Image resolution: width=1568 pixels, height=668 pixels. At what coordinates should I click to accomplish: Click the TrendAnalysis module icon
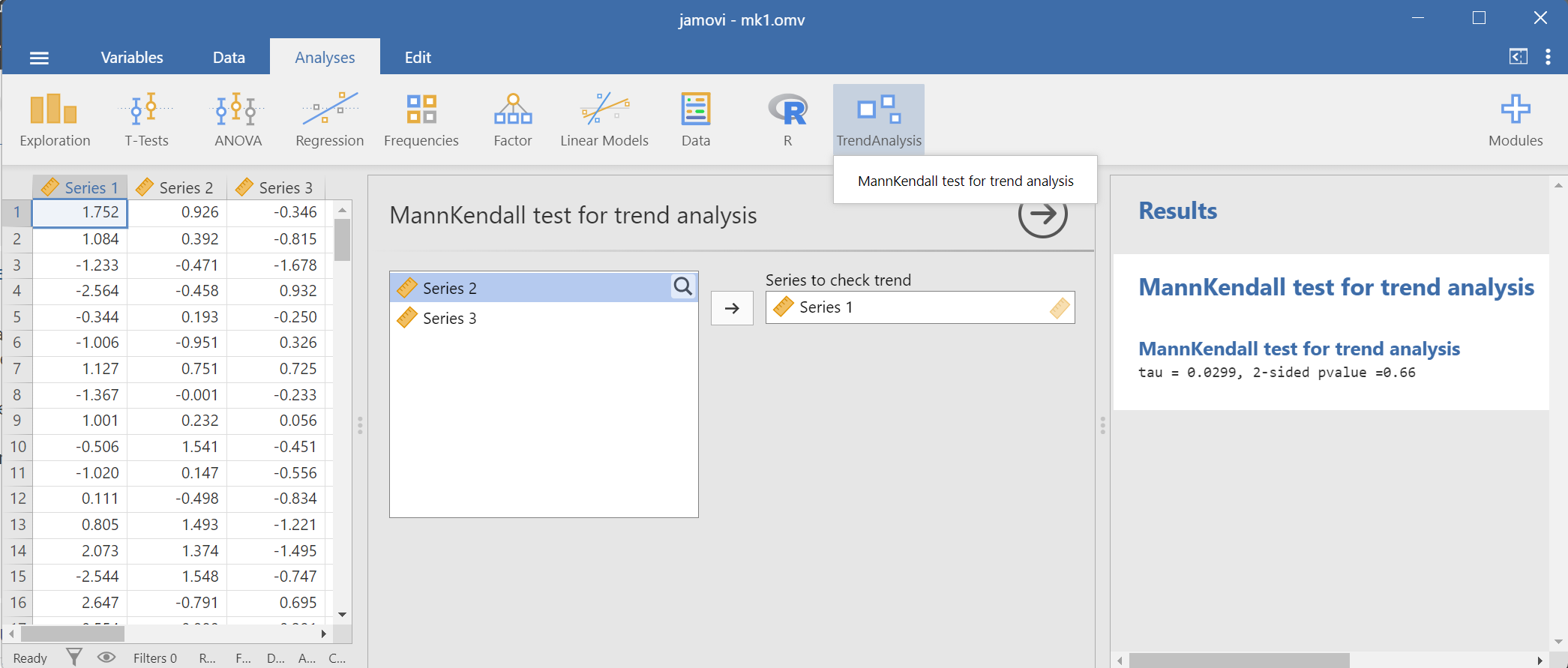coord(879,120)
